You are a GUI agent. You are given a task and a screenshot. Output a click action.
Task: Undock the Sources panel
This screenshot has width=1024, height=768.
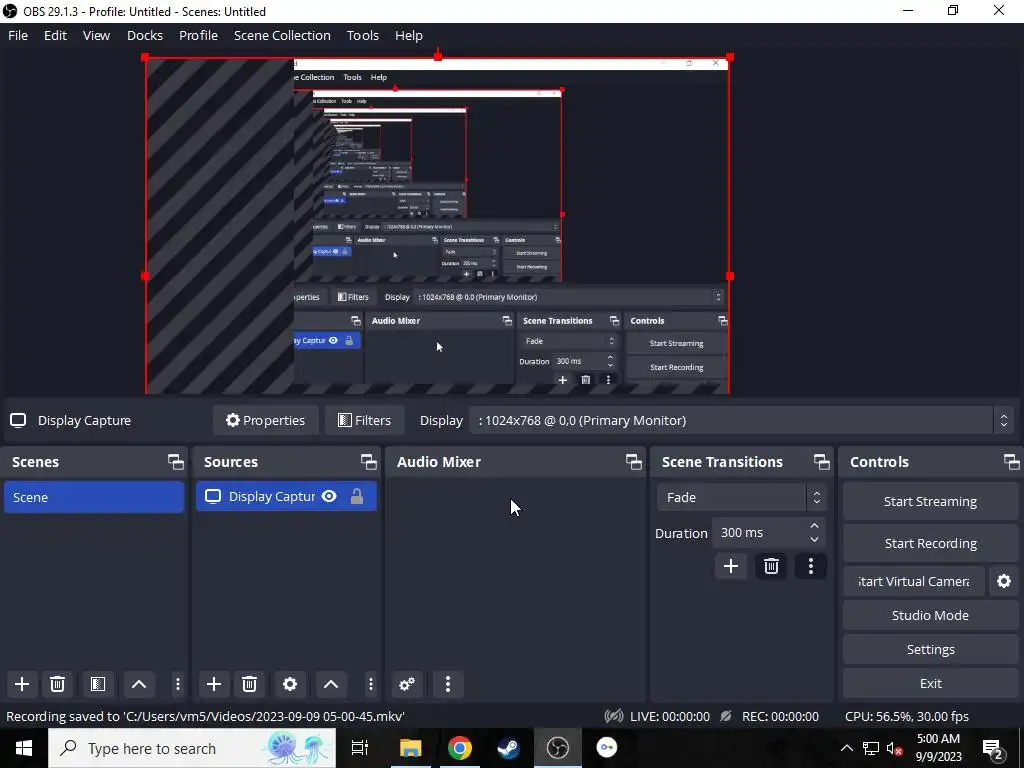[369, 462]
